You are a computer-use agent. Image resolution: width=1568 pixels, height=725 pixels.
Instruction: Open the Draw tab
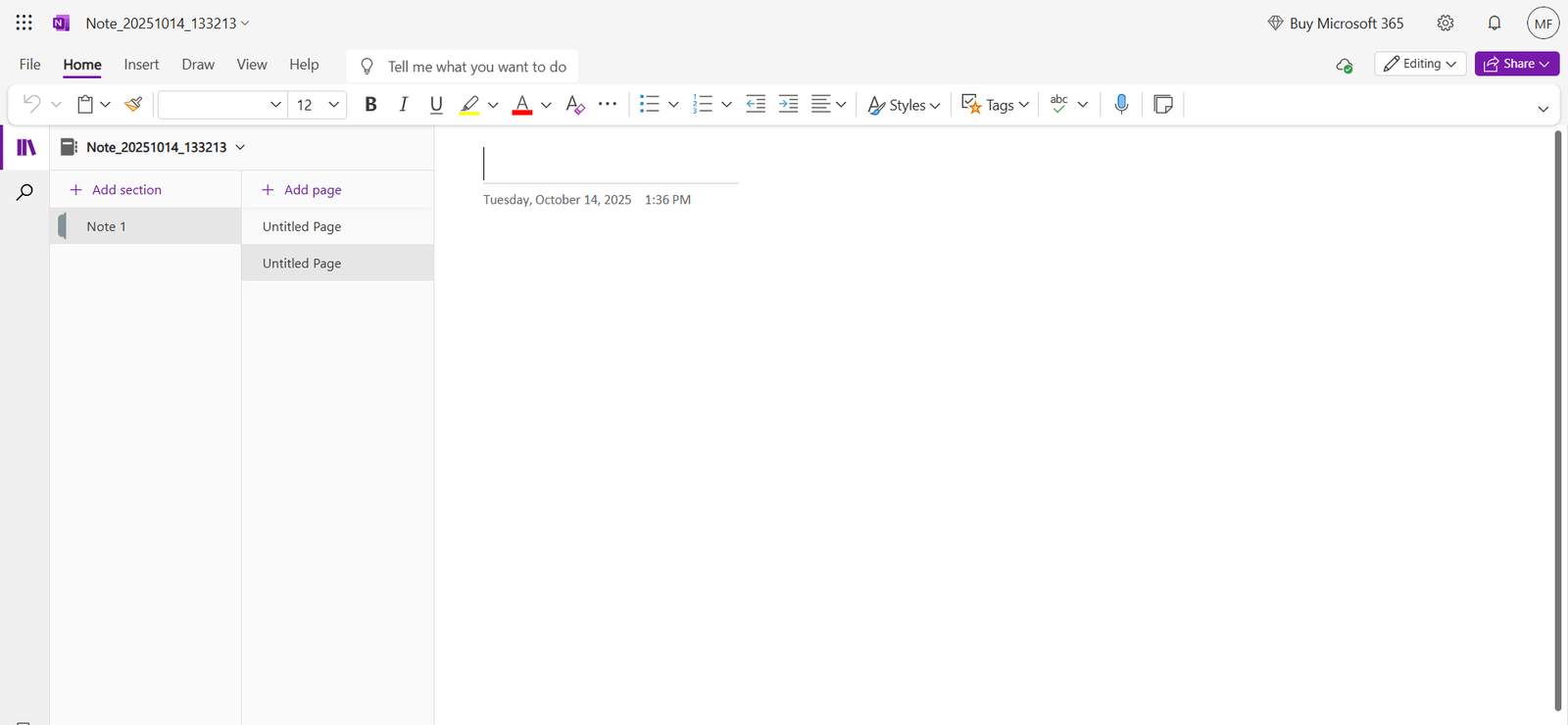198,65
